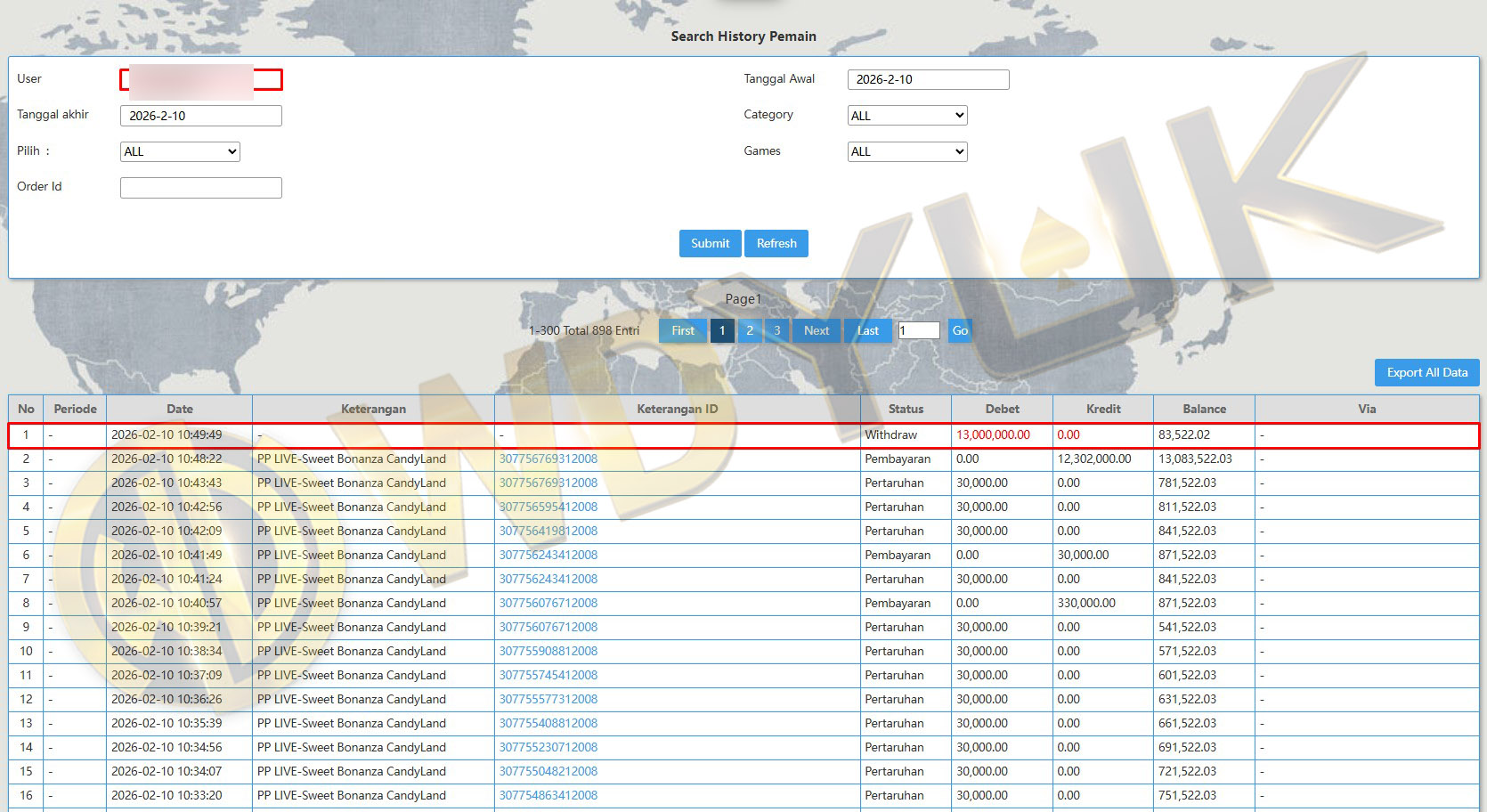The height and width of the screenshot is (812, 1487).
Task: Select the Tanggal akhir date field
Action: 201,116
